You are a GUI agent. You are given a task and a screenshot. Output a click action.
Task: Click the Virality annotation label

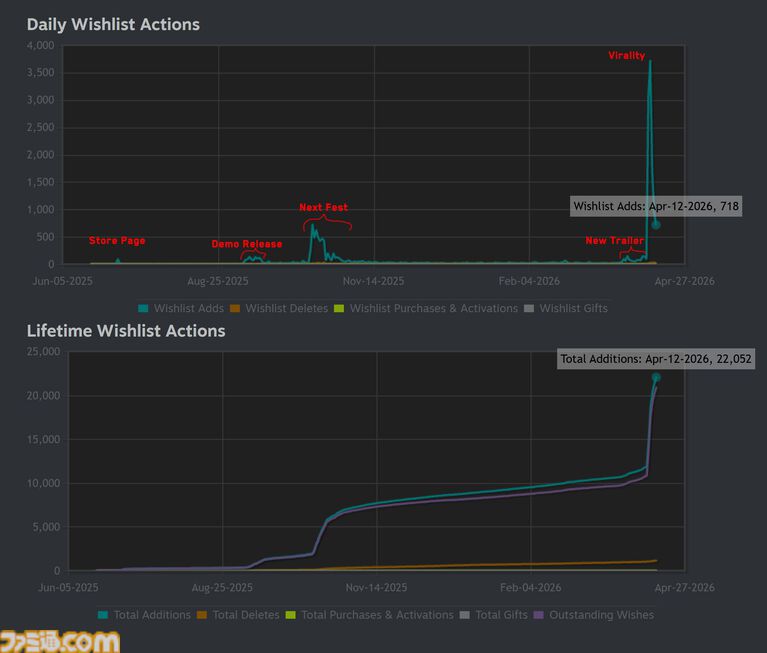(x=627, y=56)
